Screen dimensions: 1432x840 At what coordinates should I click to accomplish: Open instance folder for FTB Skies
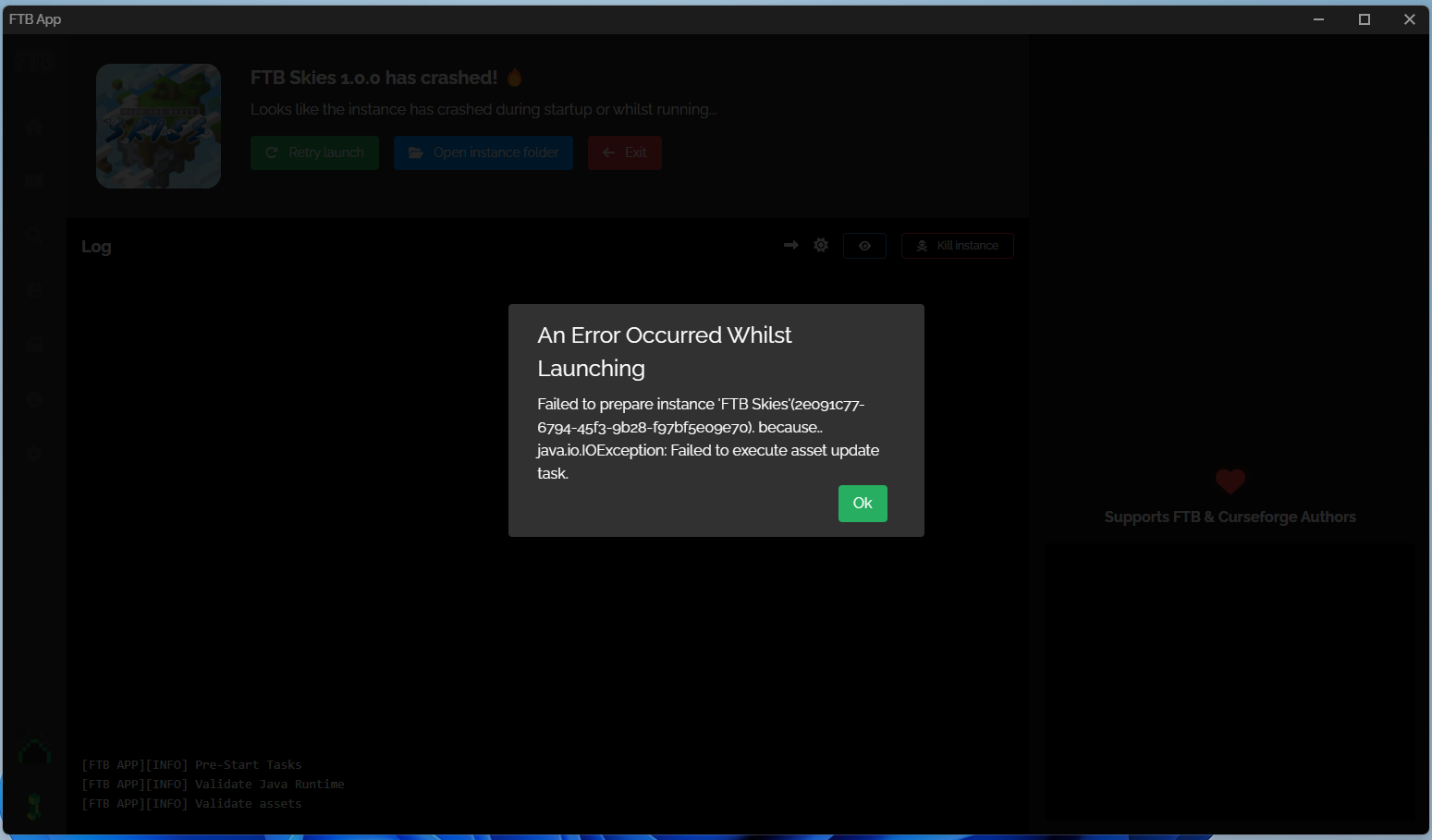tap(483, 152)
